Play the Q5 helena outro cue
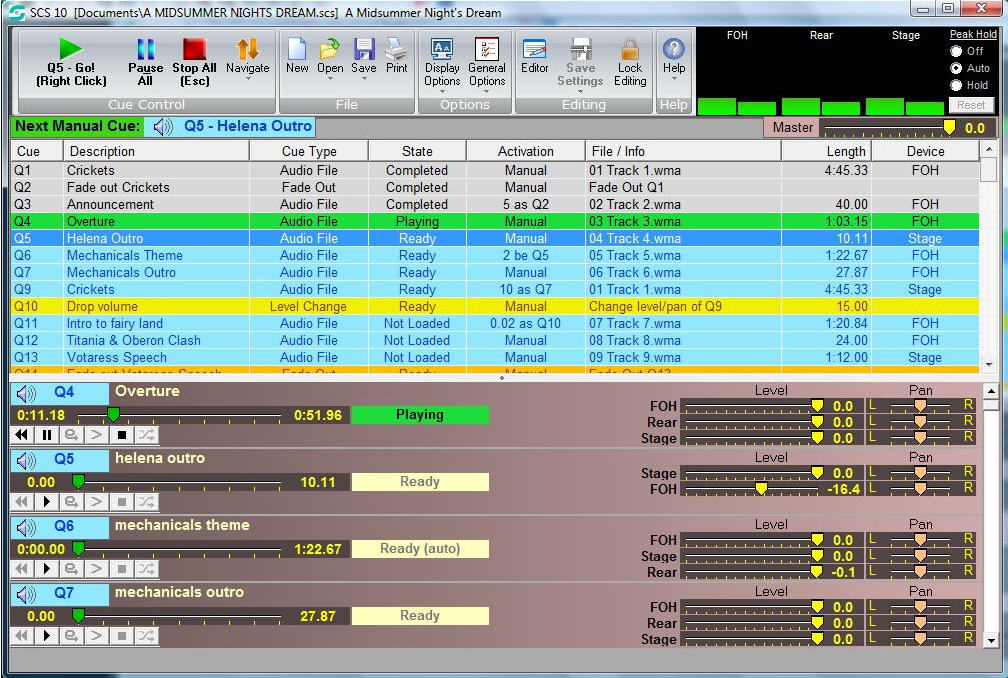This screenshot has width=1008, height=678. 46,501
